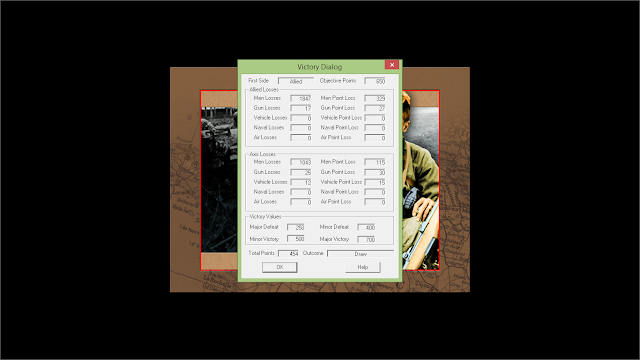Select the Allied Gun Point Loss field showing 27

[375, 108]
